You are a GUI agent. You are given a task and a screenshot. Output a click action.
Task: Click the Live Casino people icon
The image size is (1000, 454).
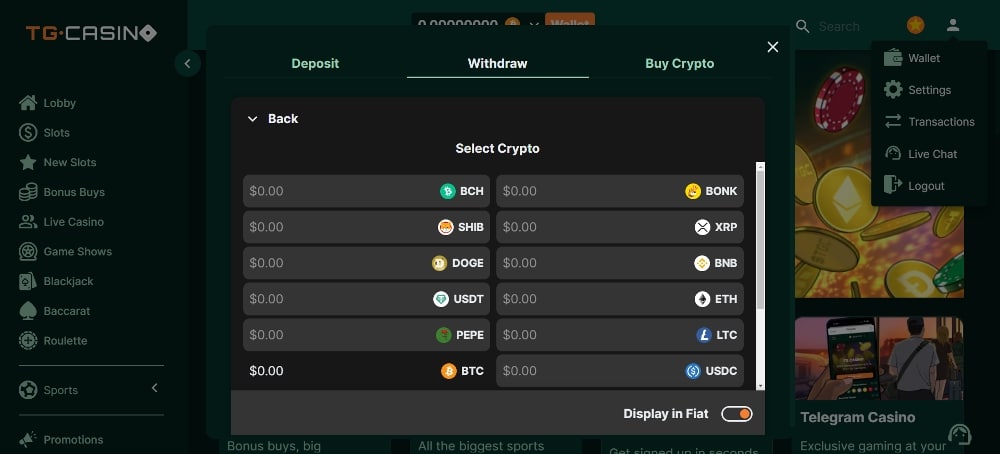28,221
